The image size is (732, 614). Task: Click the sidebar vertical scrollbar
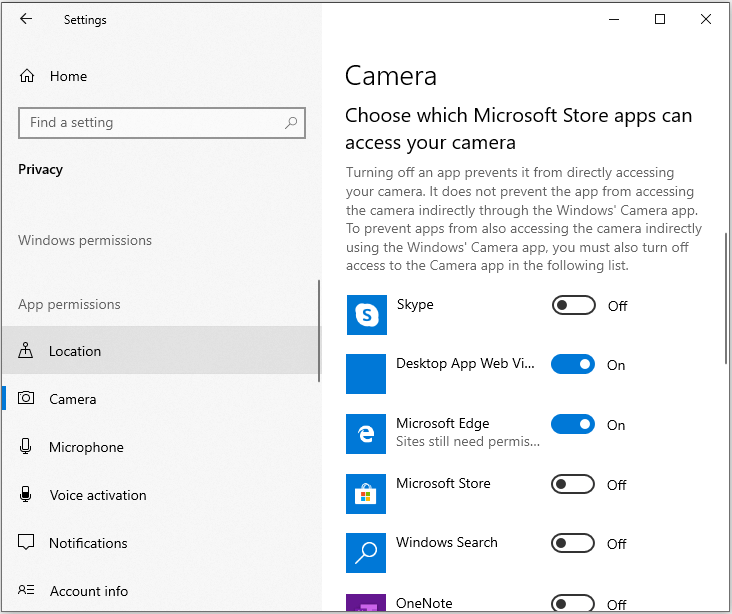pos(319,331)
